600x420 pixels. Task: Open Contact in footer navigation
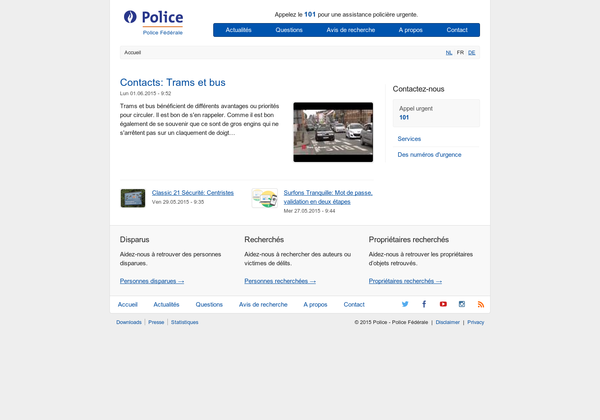click(x=354, y=305)
